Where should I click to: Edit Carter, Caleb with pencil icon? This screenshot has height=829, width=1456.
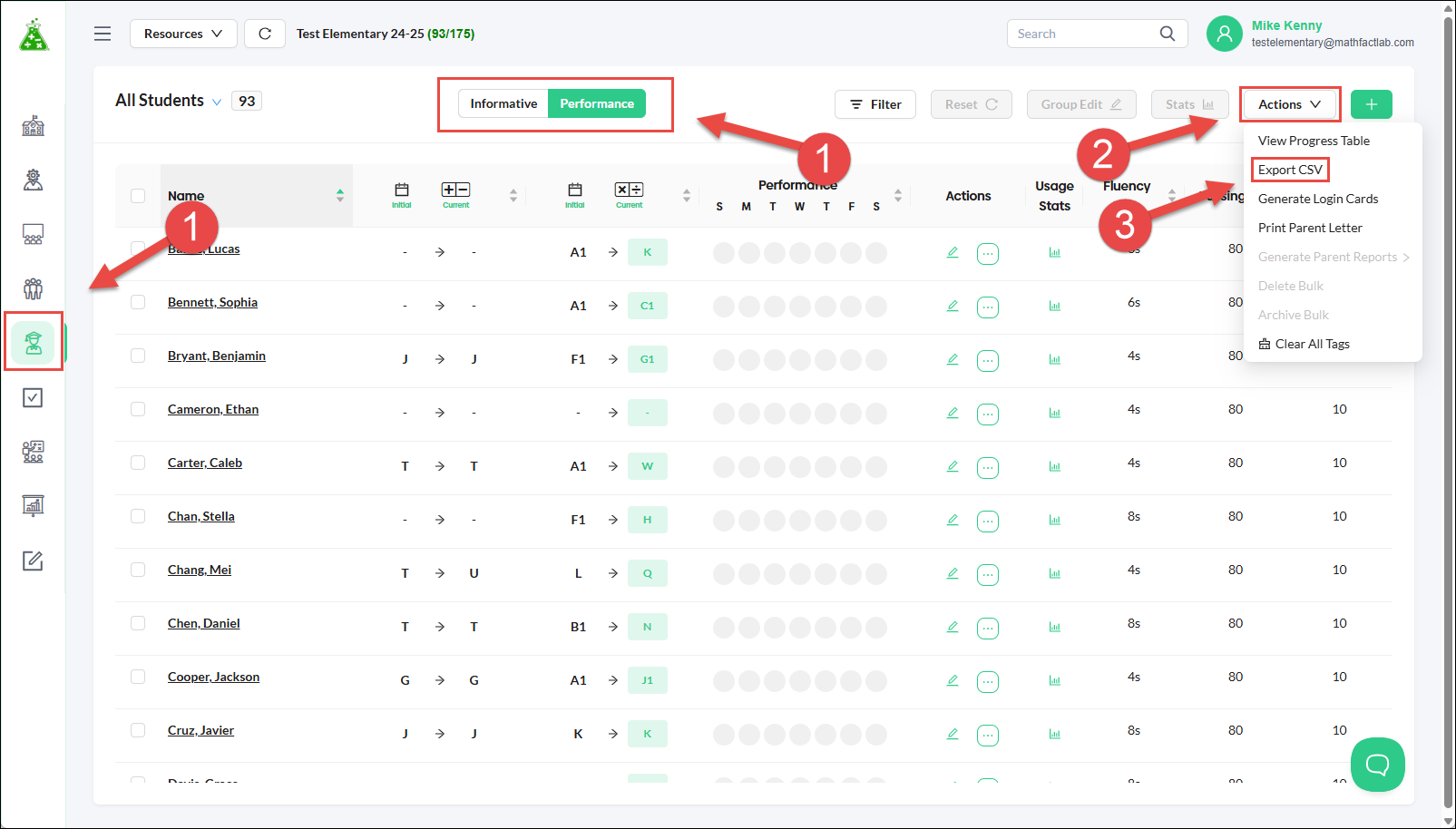(x=953, y=466)
